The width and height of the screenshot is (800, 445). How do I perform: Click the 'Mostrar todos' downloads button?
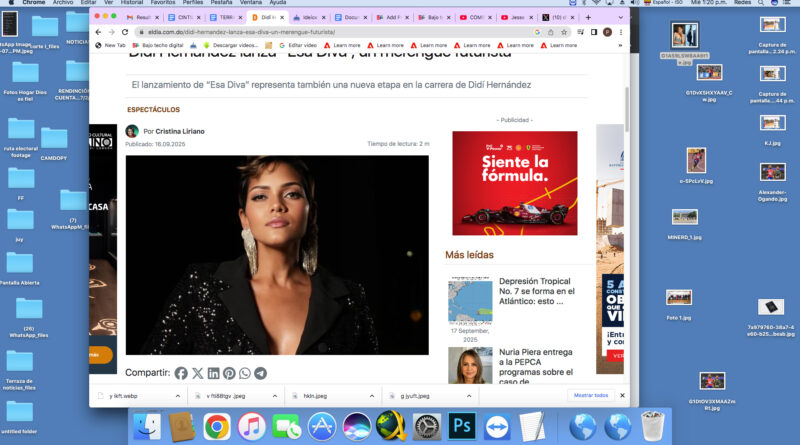[590, 395]
